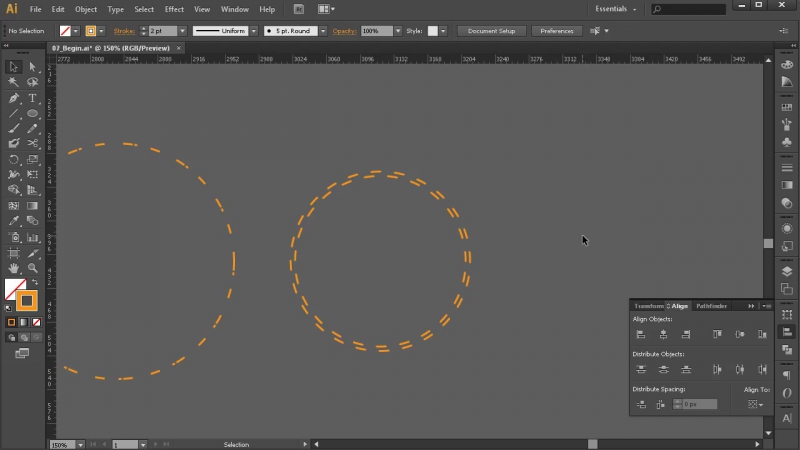Pick the Ellipse tool
The image size is (800, 450).
click(32, 113)
